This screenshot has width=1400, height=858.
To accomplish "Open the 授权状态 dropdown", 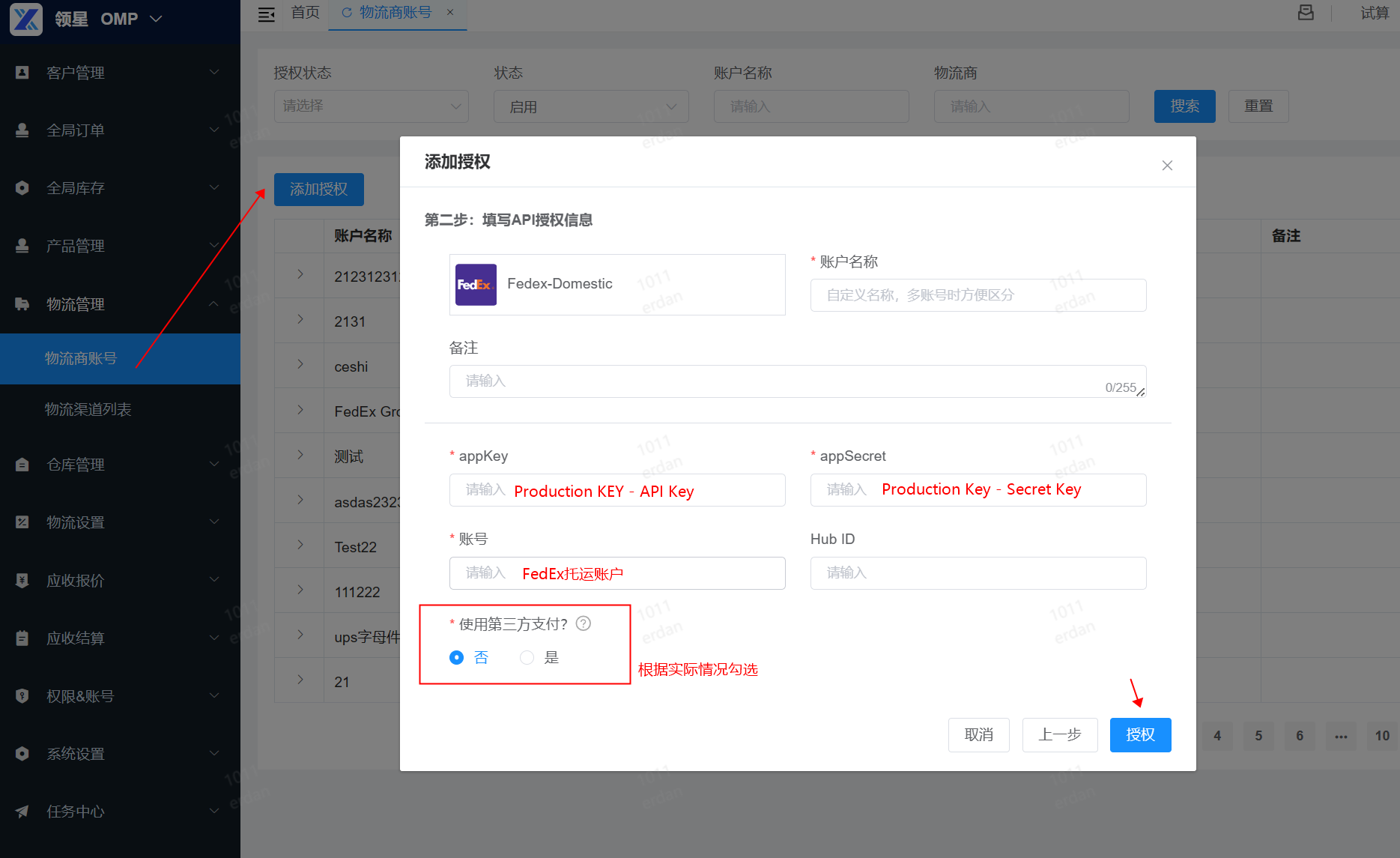I will (x=371, y=106).
